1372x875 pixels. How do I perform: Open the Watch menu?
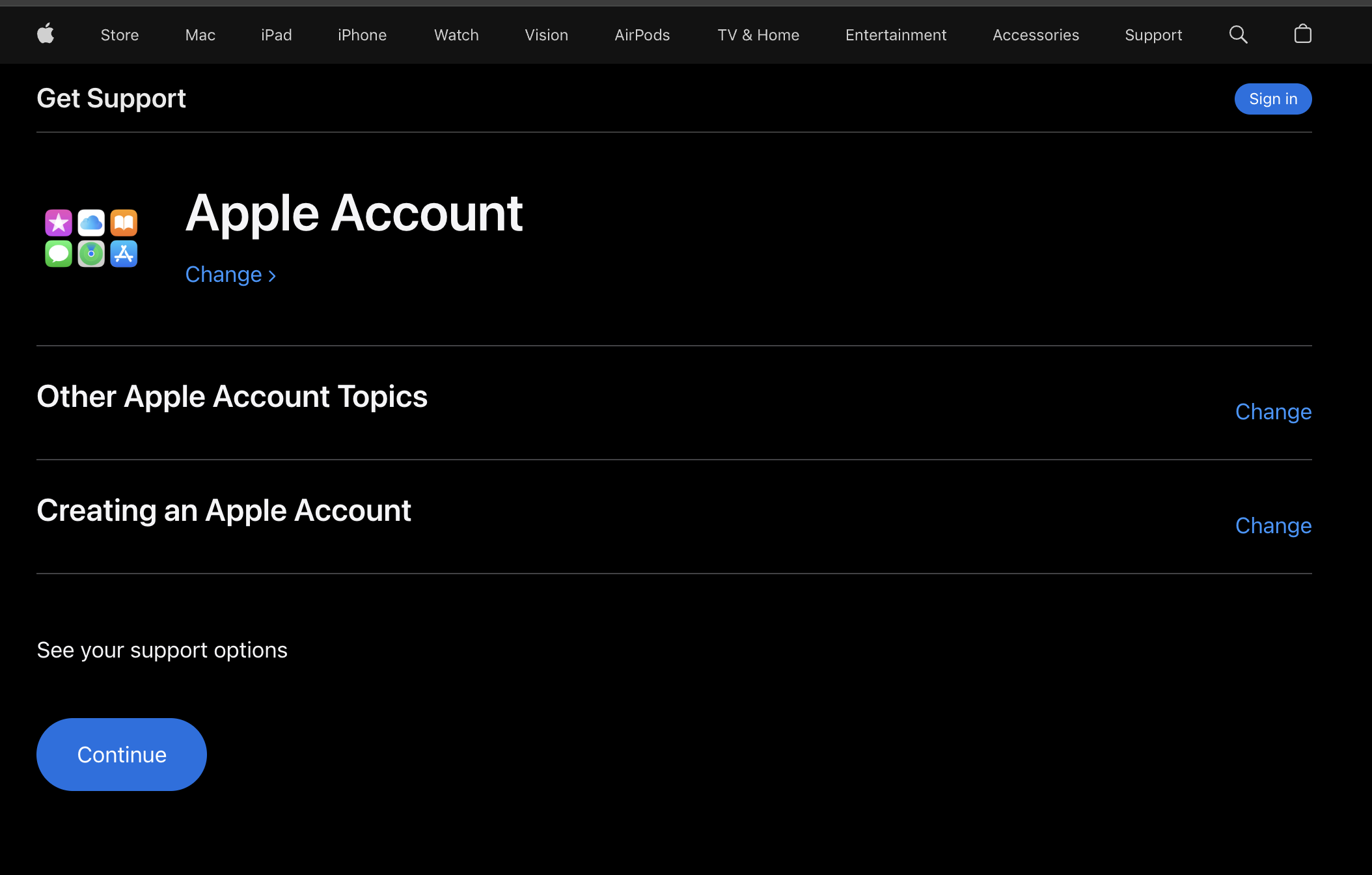tap(456, 35)
